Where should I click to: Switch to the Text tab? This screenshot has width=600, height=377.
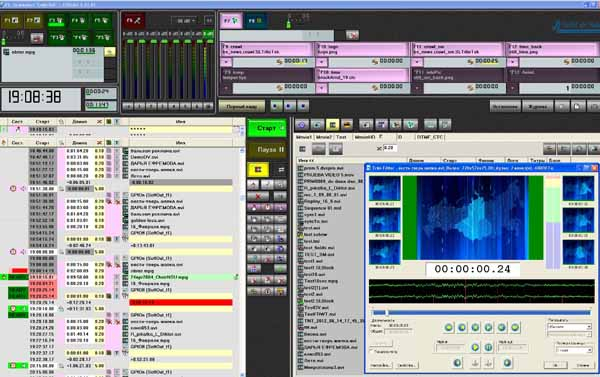click(341, 137)
